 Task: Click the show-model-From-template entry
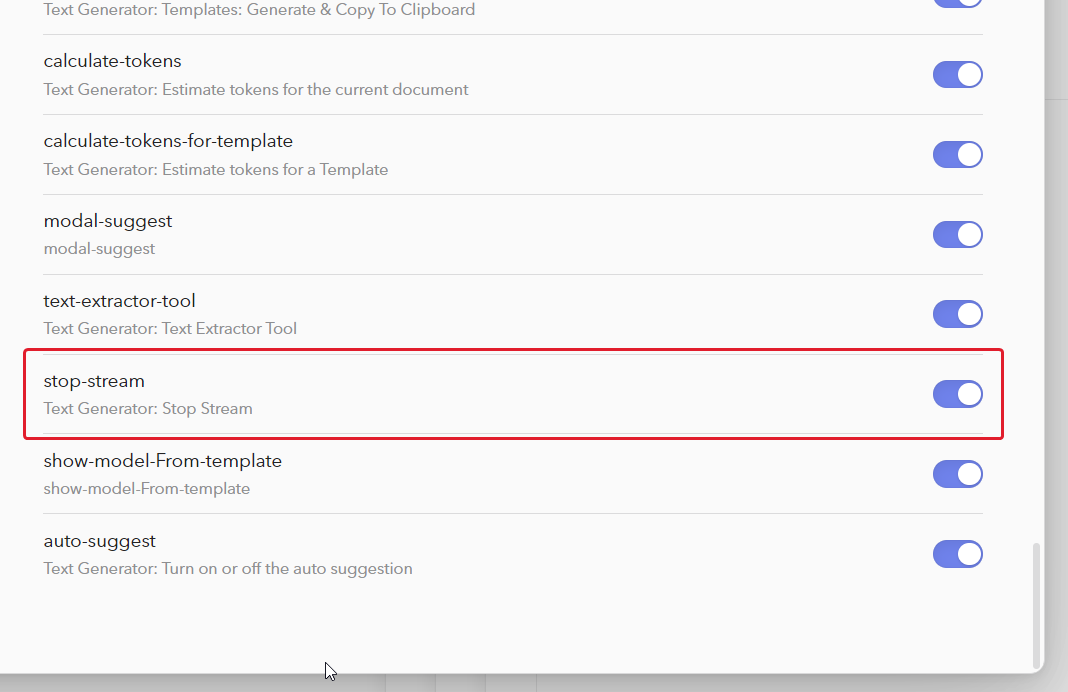pyautogui.click(x=163, y=461)
